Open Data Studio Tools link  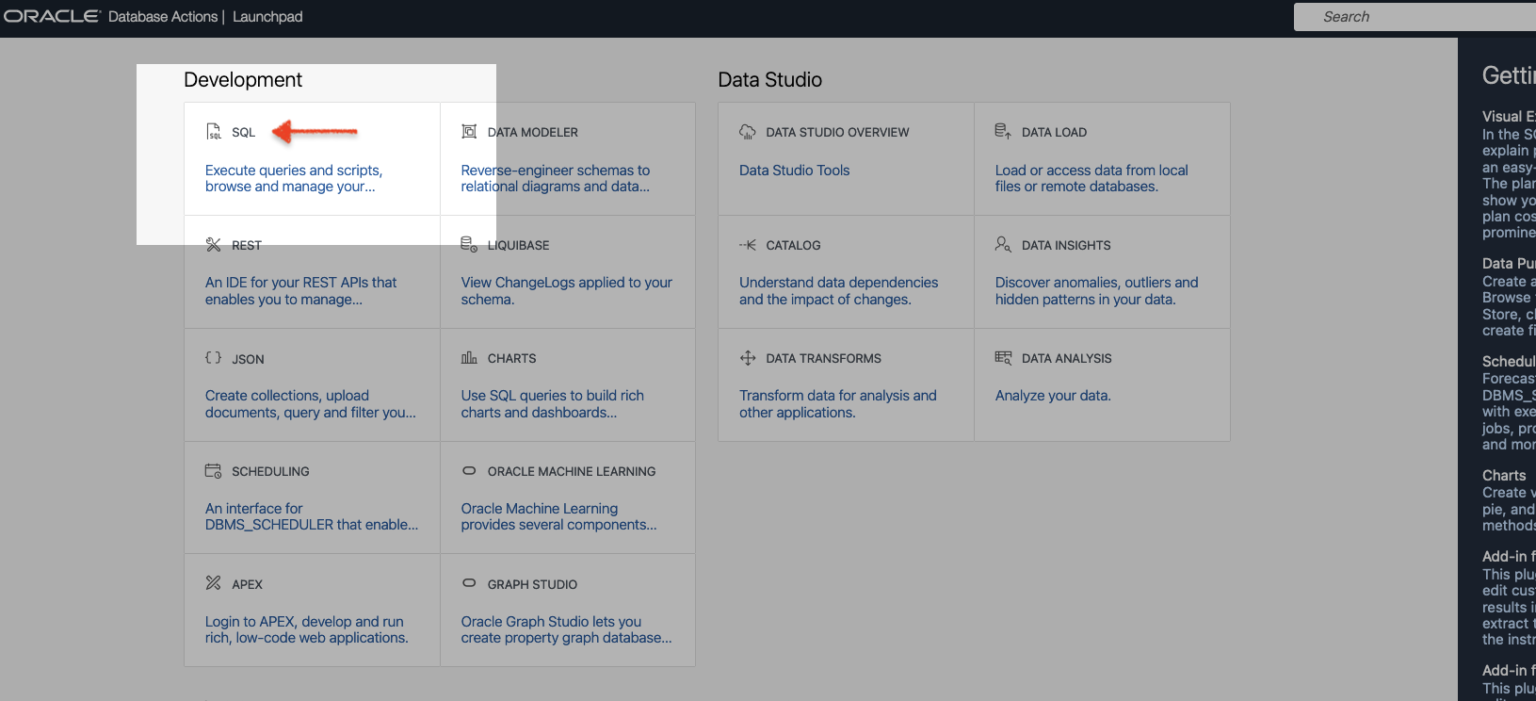tap(794, 170)
